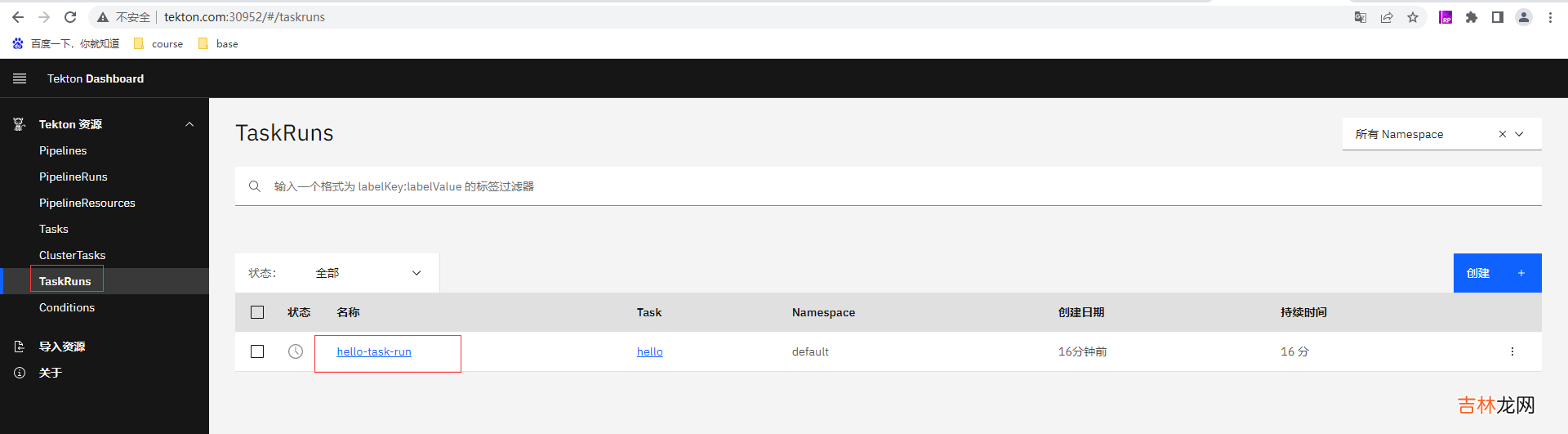This screenshot has width=1568, height=434.
Task: Tick the select-all checkbox in table header
Action: click(x=257, y=312)
